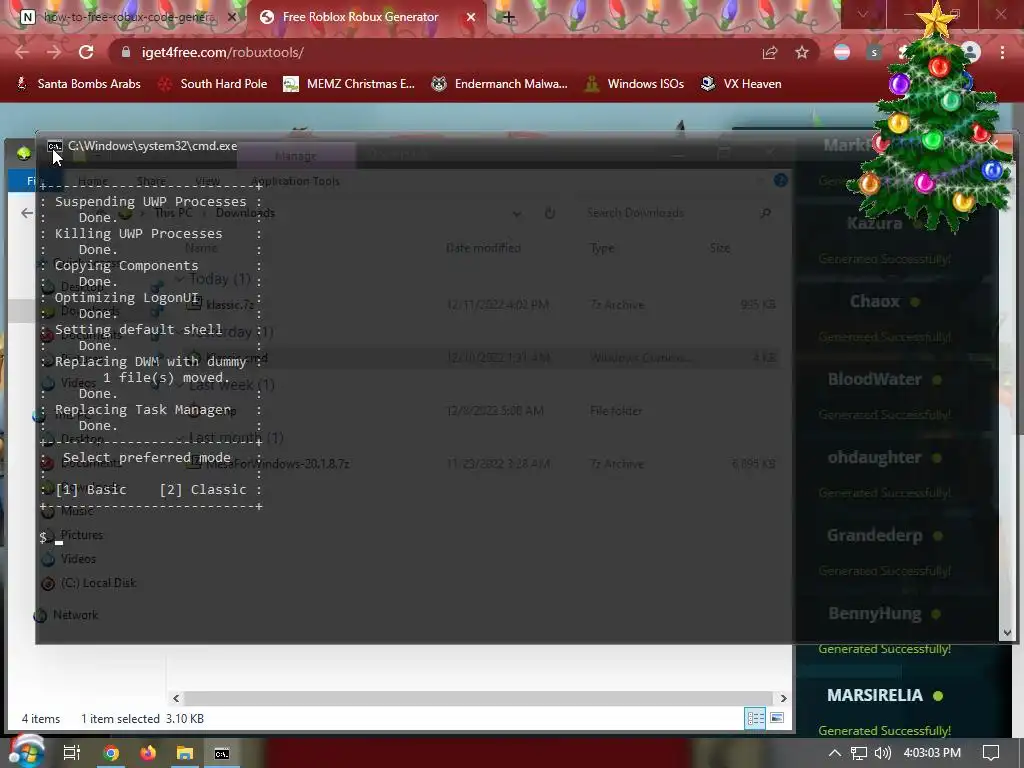Click Explorer horizontal scroll right arrow
Screen dimensions: 1024x768
[x=784, y=698]
